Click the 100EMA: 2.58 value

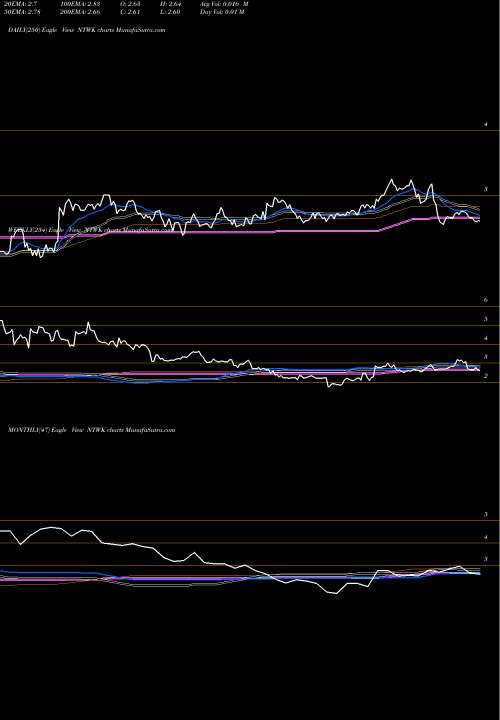pos(80,4)
